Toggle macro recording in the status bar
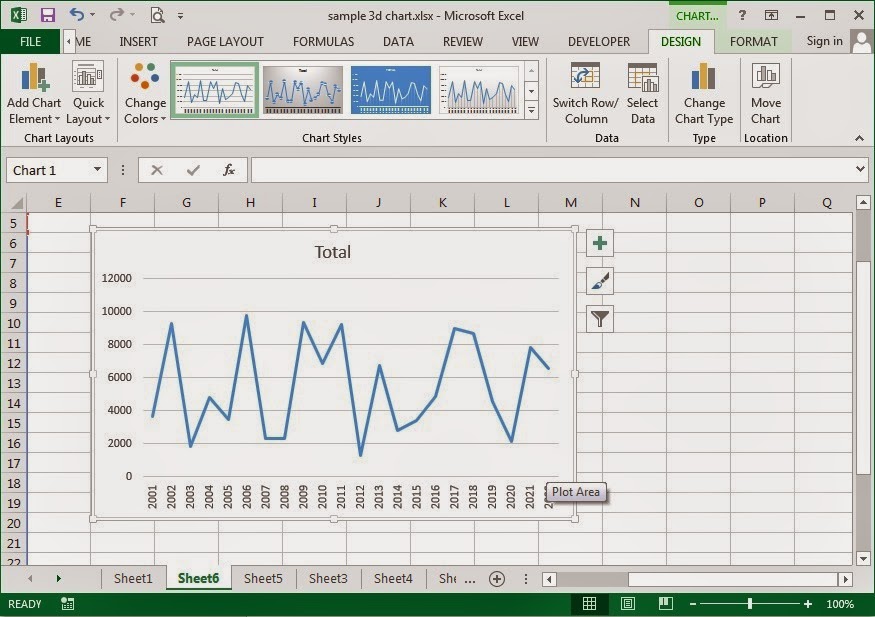Screen dimensions: 875x617 pyautogui.click(x=66, y=603)
